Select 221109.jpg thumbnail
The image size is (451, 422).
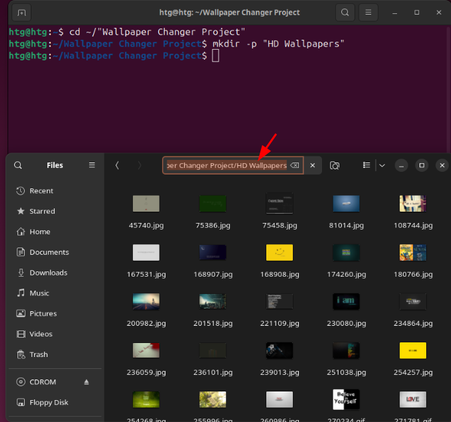coord(279,301)
